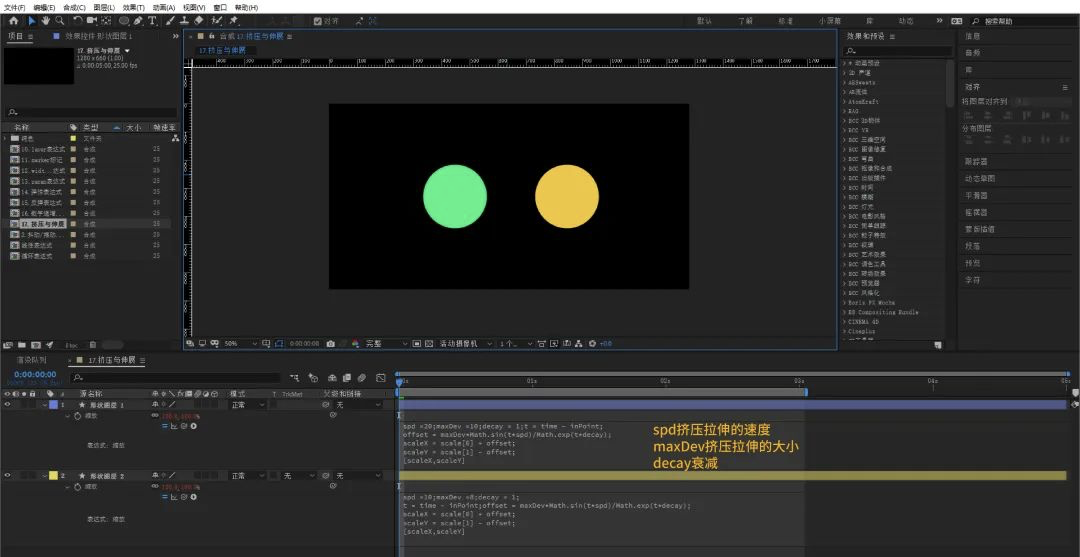Image resolution: width=1080 pixels, height=557 pixels.
Task: Click the Effects & Presets search field
Action: 896,50
